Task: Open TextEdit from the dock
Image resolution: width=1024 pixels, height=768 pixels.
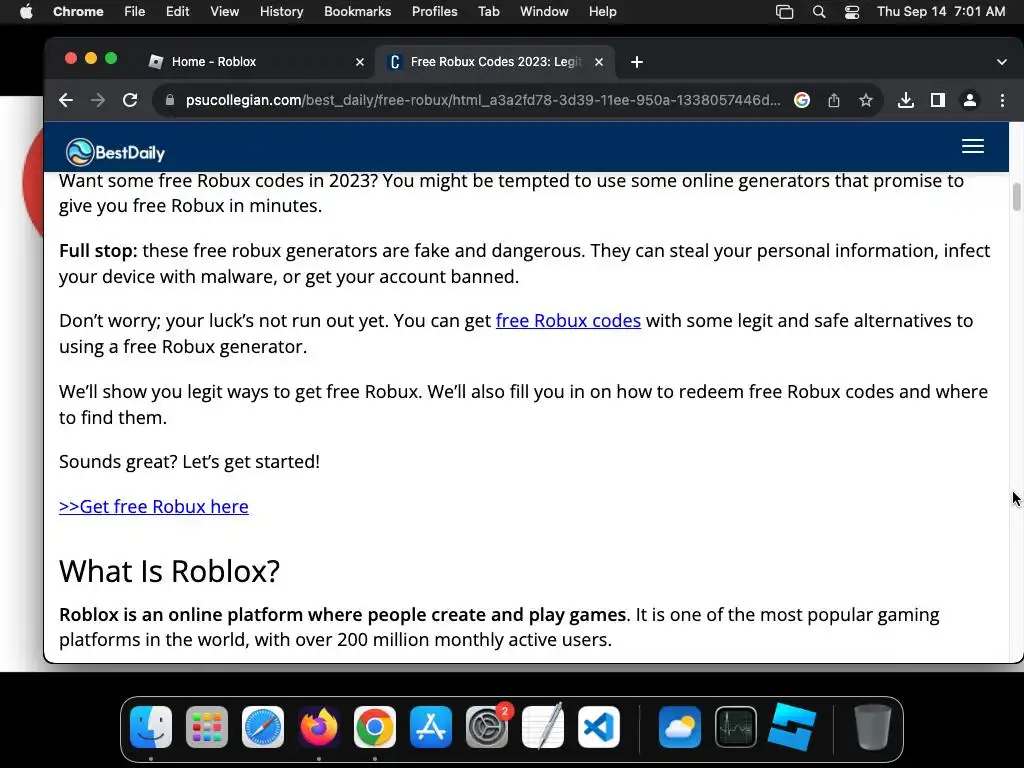Action: [543, 727]
